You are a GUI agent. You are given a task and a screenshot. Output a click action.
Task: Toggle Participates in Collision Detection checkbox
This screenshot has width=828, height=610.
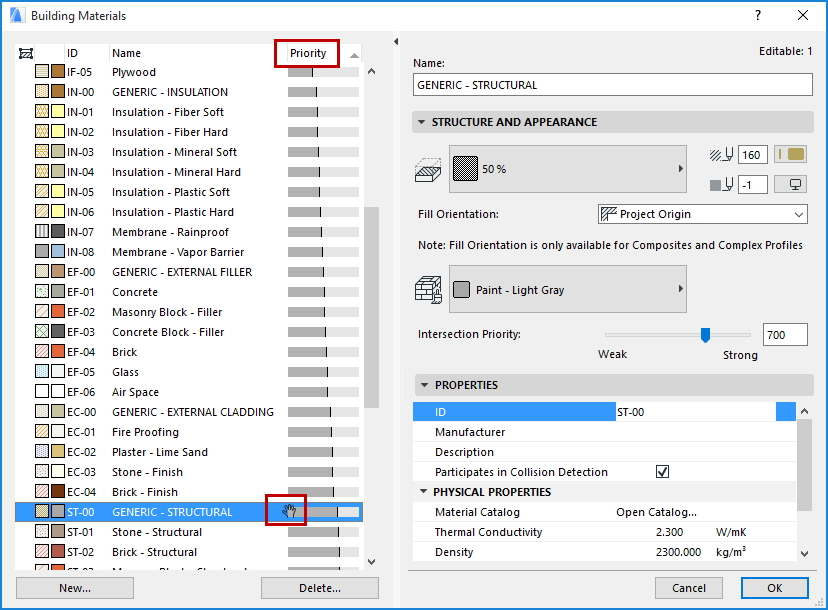tap(662, 472)
